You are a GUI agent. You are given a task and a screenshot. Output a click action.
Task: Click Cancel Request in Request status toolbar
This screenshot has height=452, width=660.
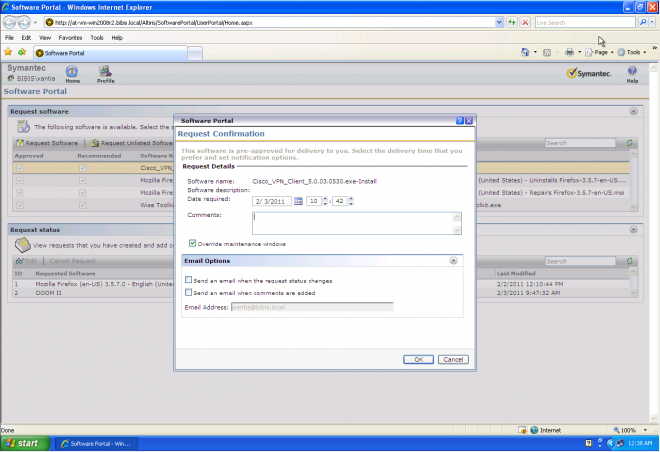coord(72,261)
